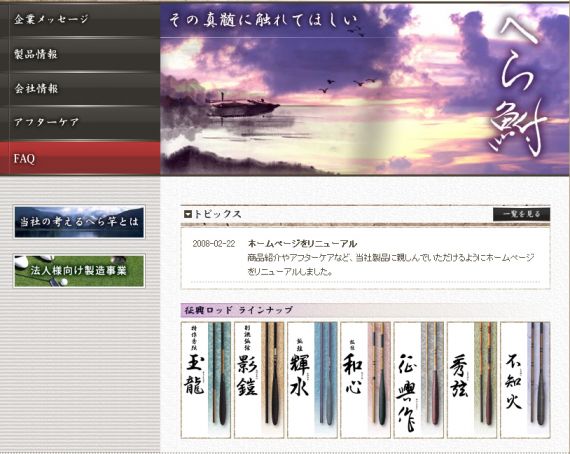Screen dimensions: 570x454
Task: Select the 影鑓 rod thumbnail
Action: pyautogui.click(x=259, y=380)
